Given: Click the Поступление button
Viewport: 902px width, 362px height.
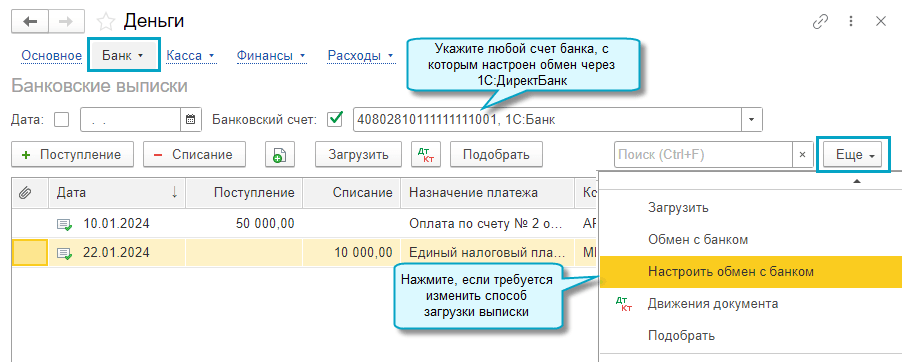Looking at the screenshot, I should [72, 155].
